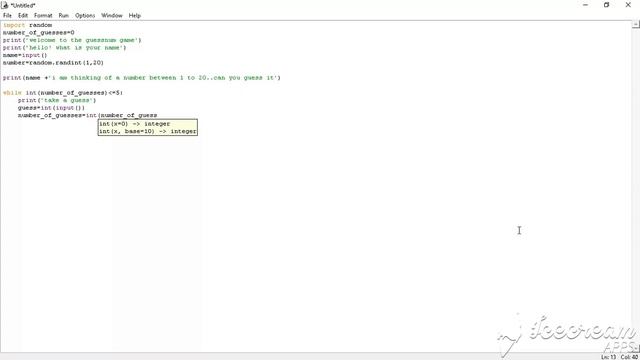This screenshot has width=640, height=360.
Task: Click the 'int(x=0) -> integer' calltip line
Action: pyautogui.click(x=135, y=124)
